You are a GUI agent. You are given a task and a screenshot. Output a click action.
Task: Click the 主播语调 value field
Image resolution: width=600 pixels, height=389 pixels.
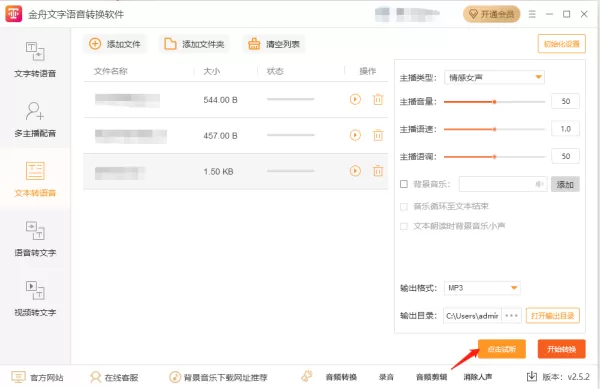[565, 156]
